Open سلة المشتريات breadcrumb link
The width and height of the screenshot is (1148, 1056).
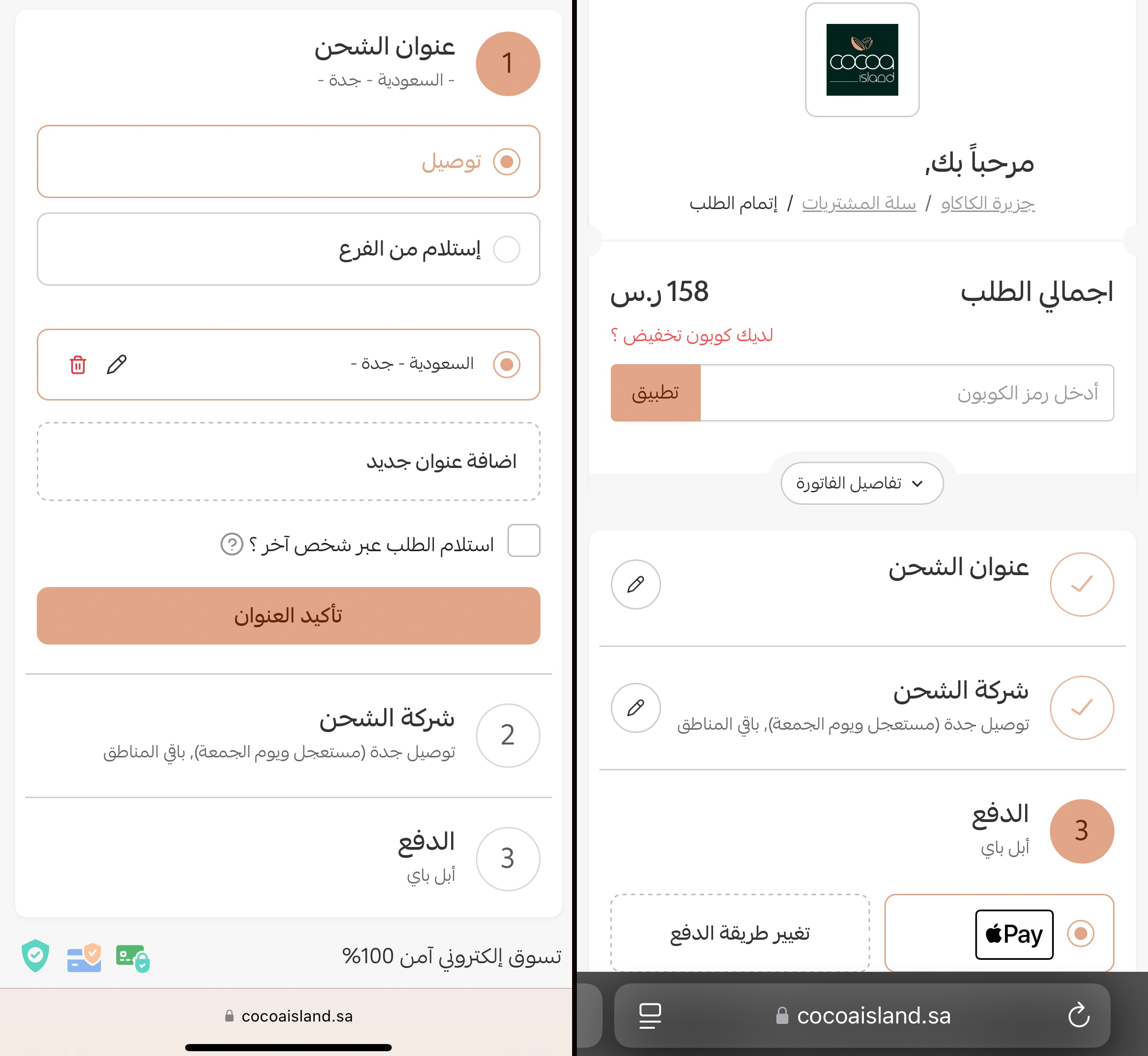pyautogui.click(x=859, y=203)
